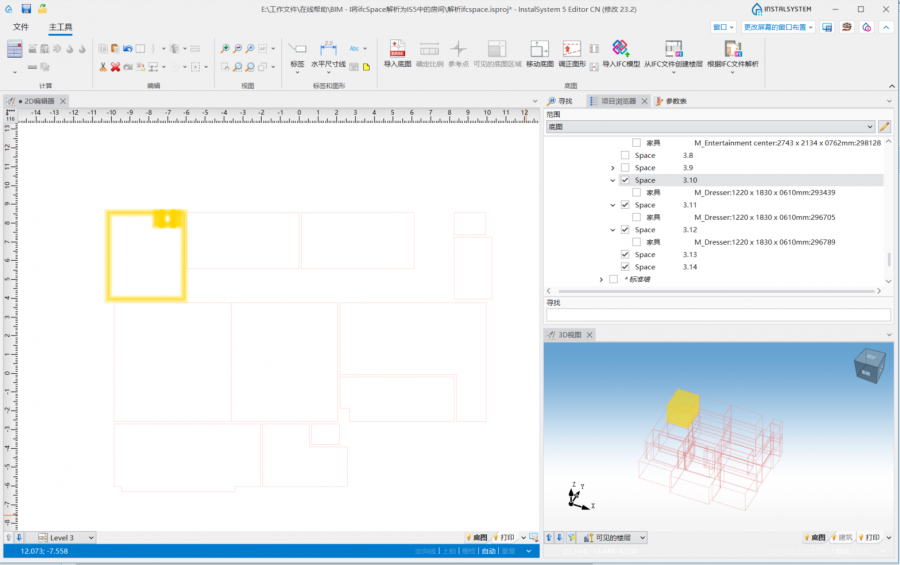Open the 文件 menu
Image resolution: width=900 pixels, height=565 pixels.
[x=21, y=27]
